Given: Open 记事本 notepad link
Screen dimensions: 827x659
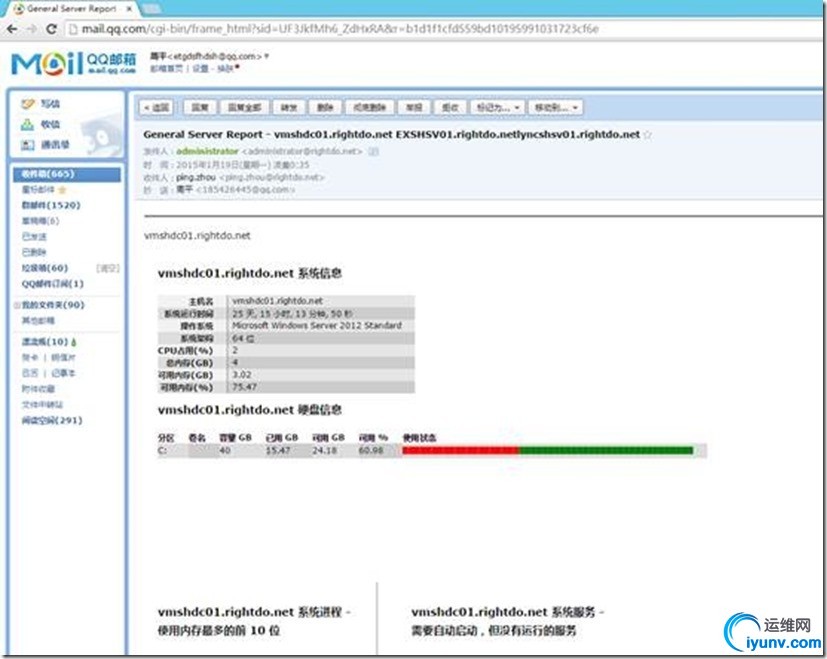Looking at the screenshot, I should (63, 373).
